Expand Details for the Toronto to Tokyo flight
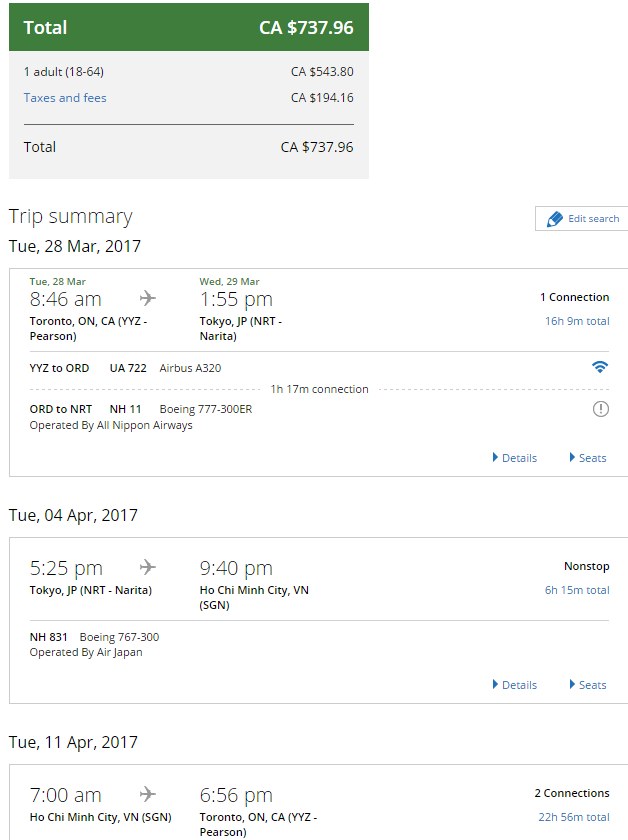The image size is (628, 840). point(514,458)
